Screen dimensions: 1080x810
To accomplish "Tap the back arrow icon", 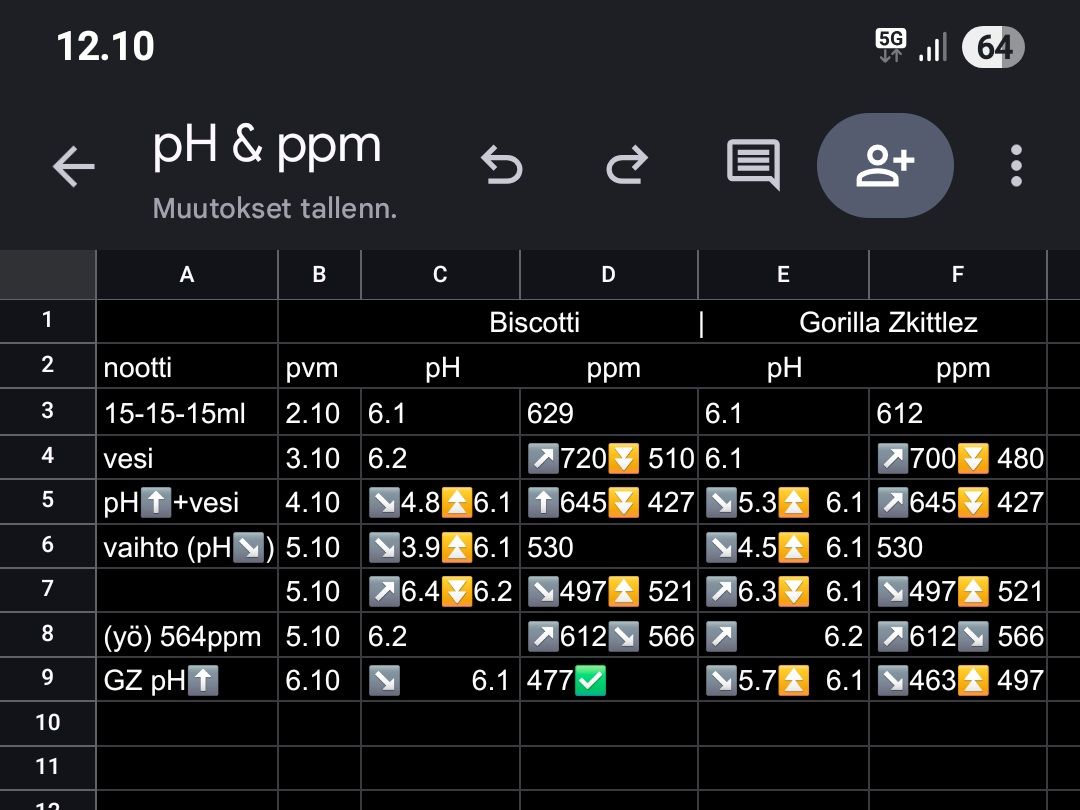I will pos(74,166).
